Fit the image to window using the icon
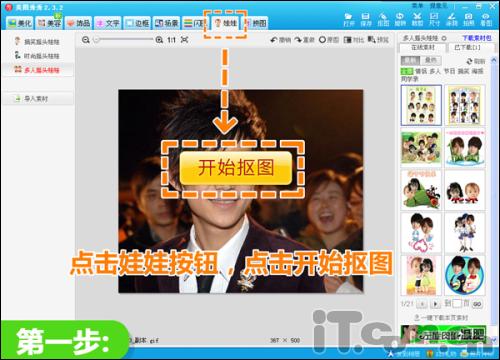The width and height of the screenshot is (500, 360). pos(185,40)
